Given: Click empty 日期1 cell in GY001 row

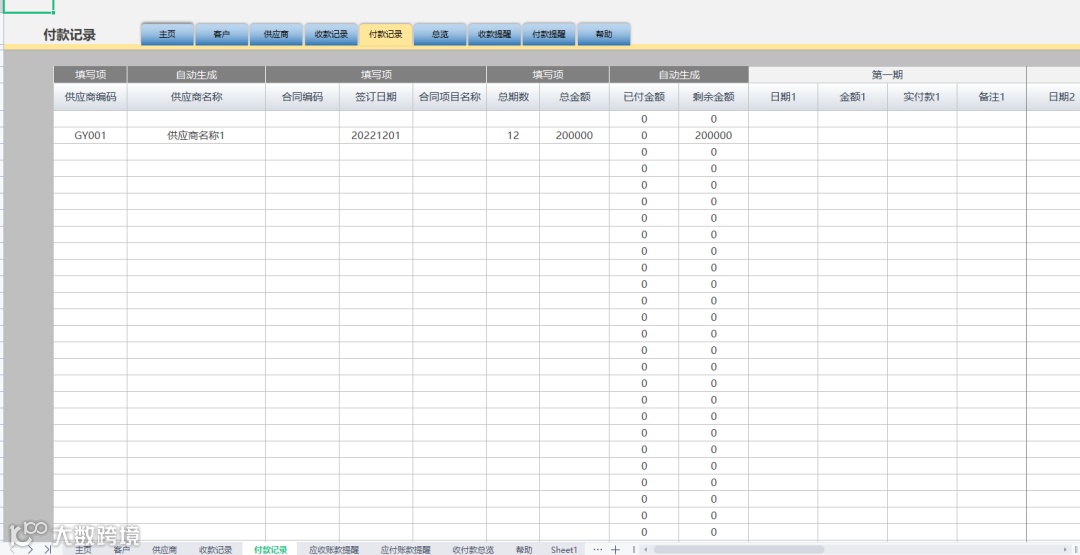Looking at the screenshot, I should pos(783,136).
